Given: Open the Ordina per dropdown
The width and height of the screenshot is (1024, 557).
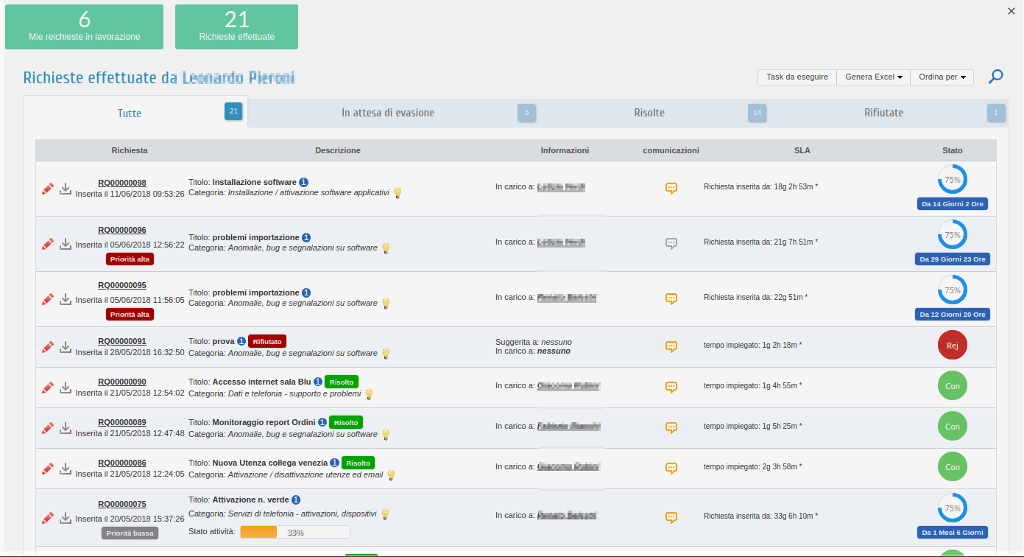Looking at the screenshot, I should [943, 77].
